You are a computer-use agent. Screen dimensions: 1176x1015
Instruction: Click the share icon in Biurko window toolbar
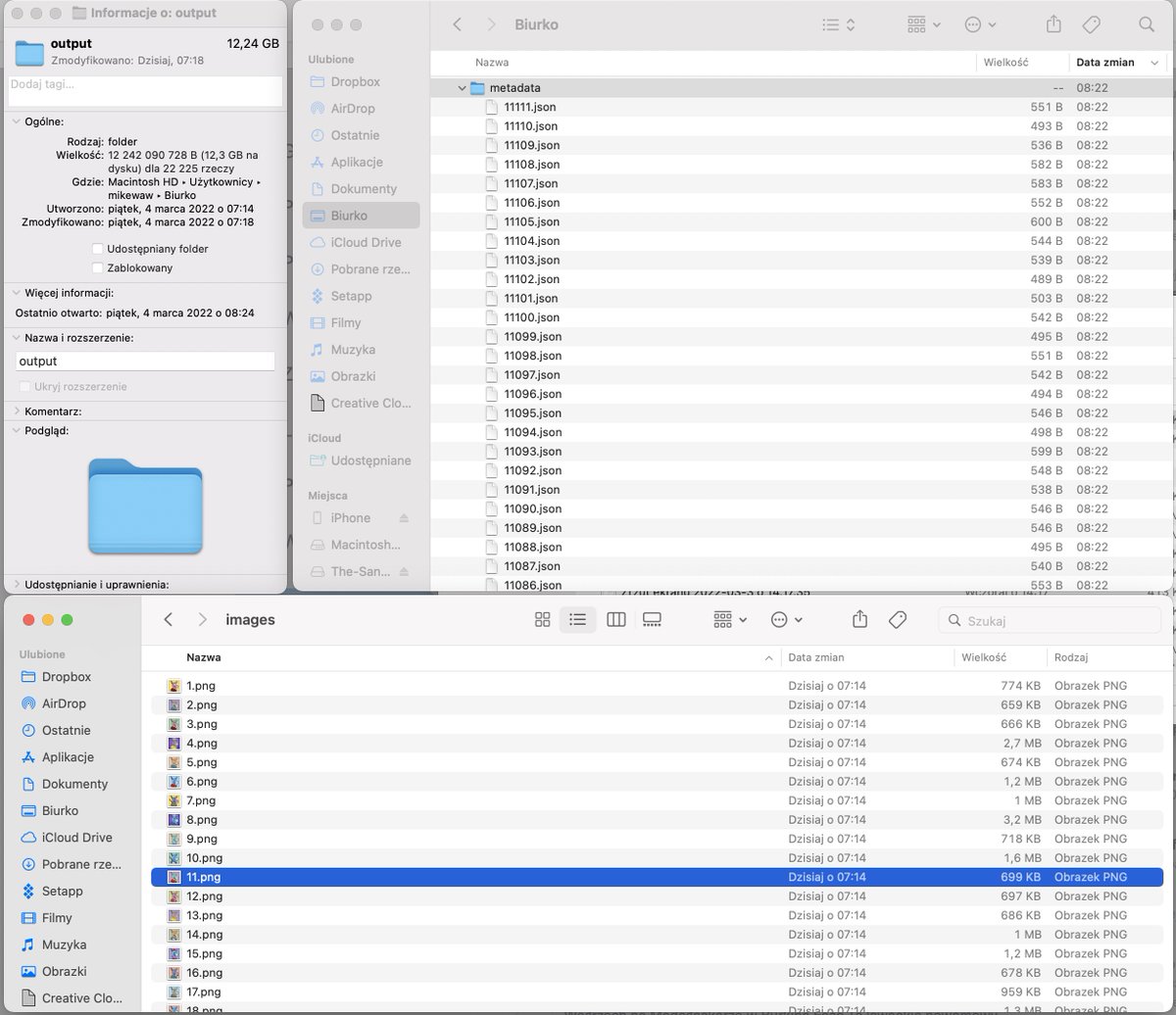tap(1053, 24)
